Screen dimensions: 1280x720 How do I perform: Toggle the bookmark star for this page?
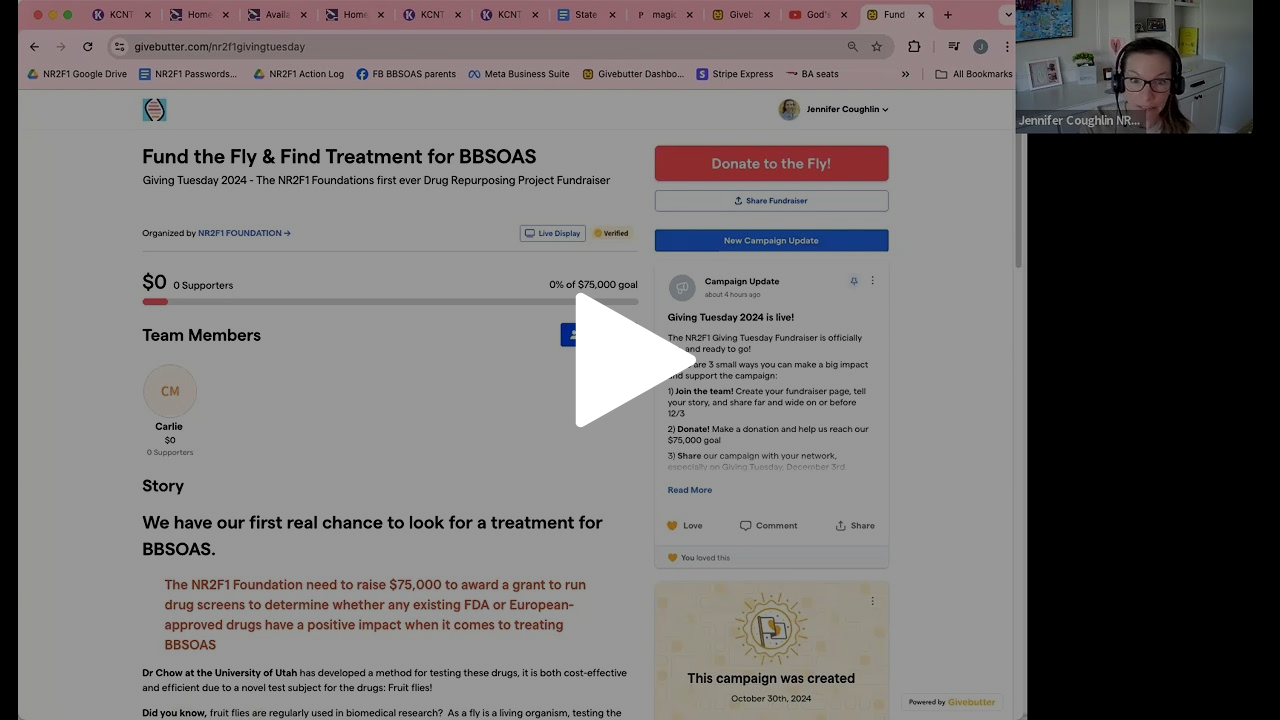pyautogui.click(x=877, y=47)
